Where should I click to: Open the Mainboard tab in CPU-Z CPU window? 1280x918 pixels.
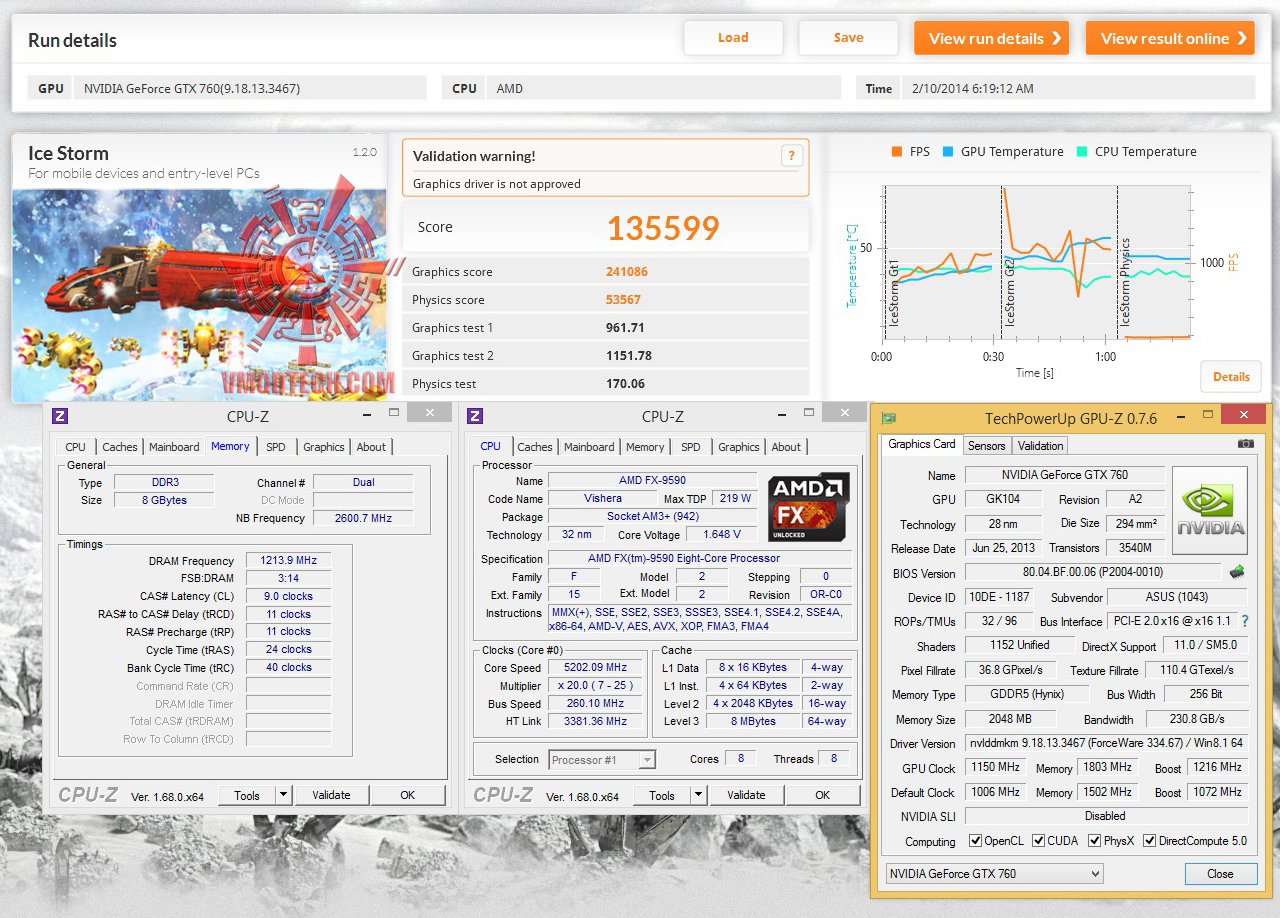tap(589, 447)
